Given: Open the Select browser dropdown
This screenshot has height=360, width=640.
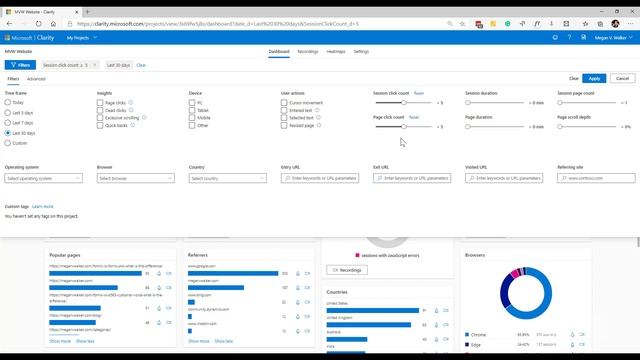Looking at the screenshot, I should coord(136,178).
